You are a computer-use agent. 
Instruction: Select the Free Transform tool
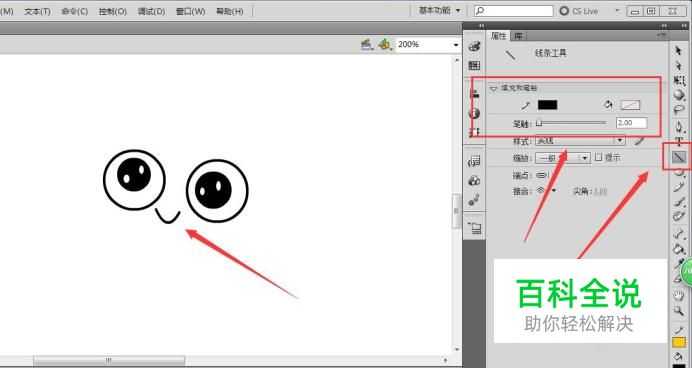[x=679, y=80]
